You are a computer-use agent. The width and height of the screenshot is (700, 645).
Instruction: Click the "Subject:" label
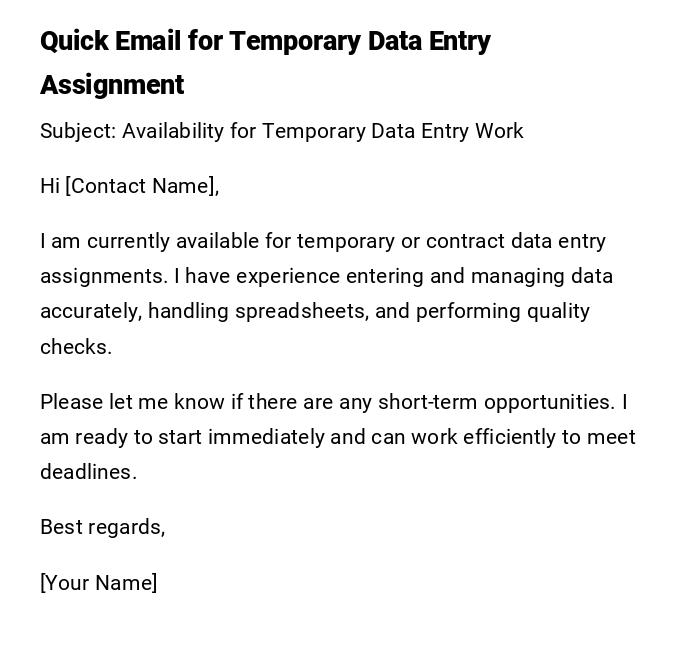77,132
